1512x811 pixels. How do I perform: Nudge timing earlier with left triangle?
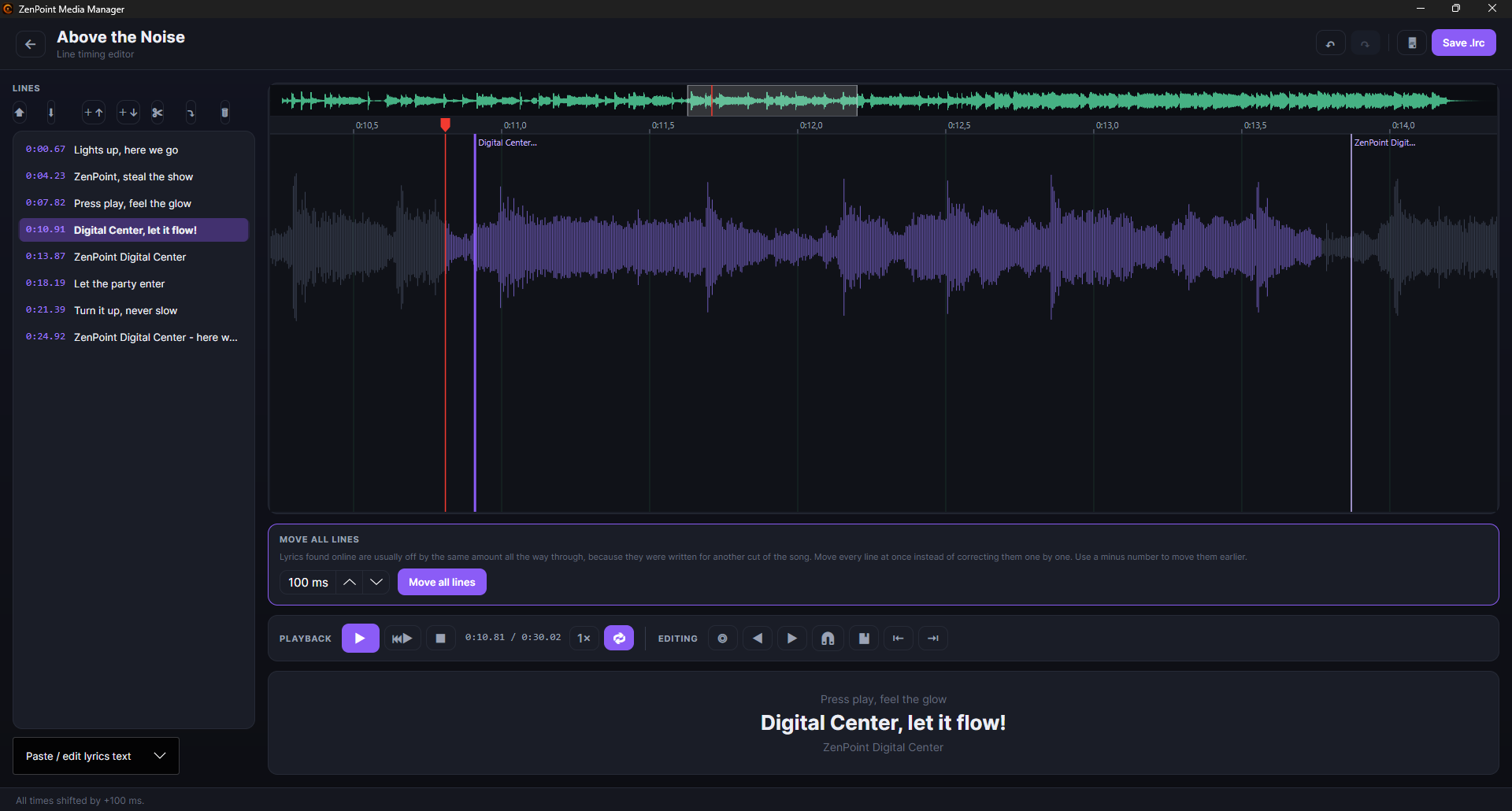pyautogui.click(x=758, y=639)
